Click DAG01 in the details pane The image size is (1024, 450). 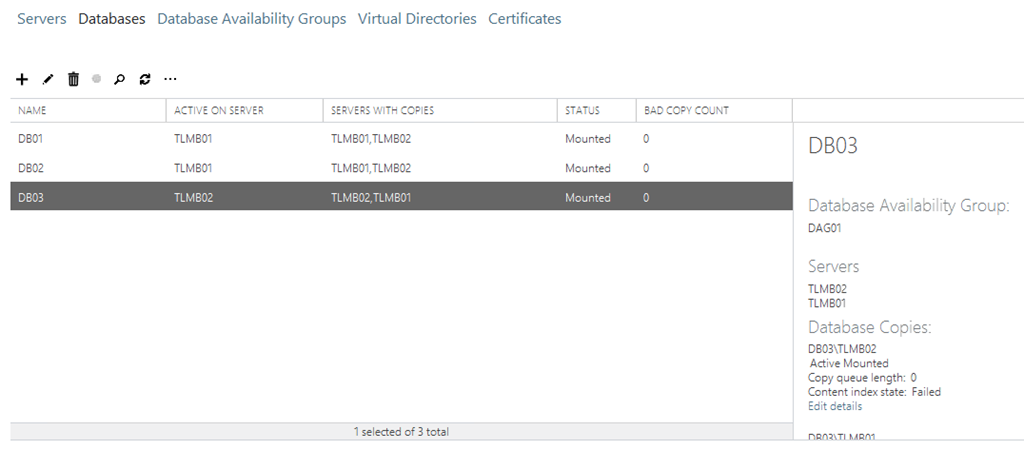[x=826, y=229]
